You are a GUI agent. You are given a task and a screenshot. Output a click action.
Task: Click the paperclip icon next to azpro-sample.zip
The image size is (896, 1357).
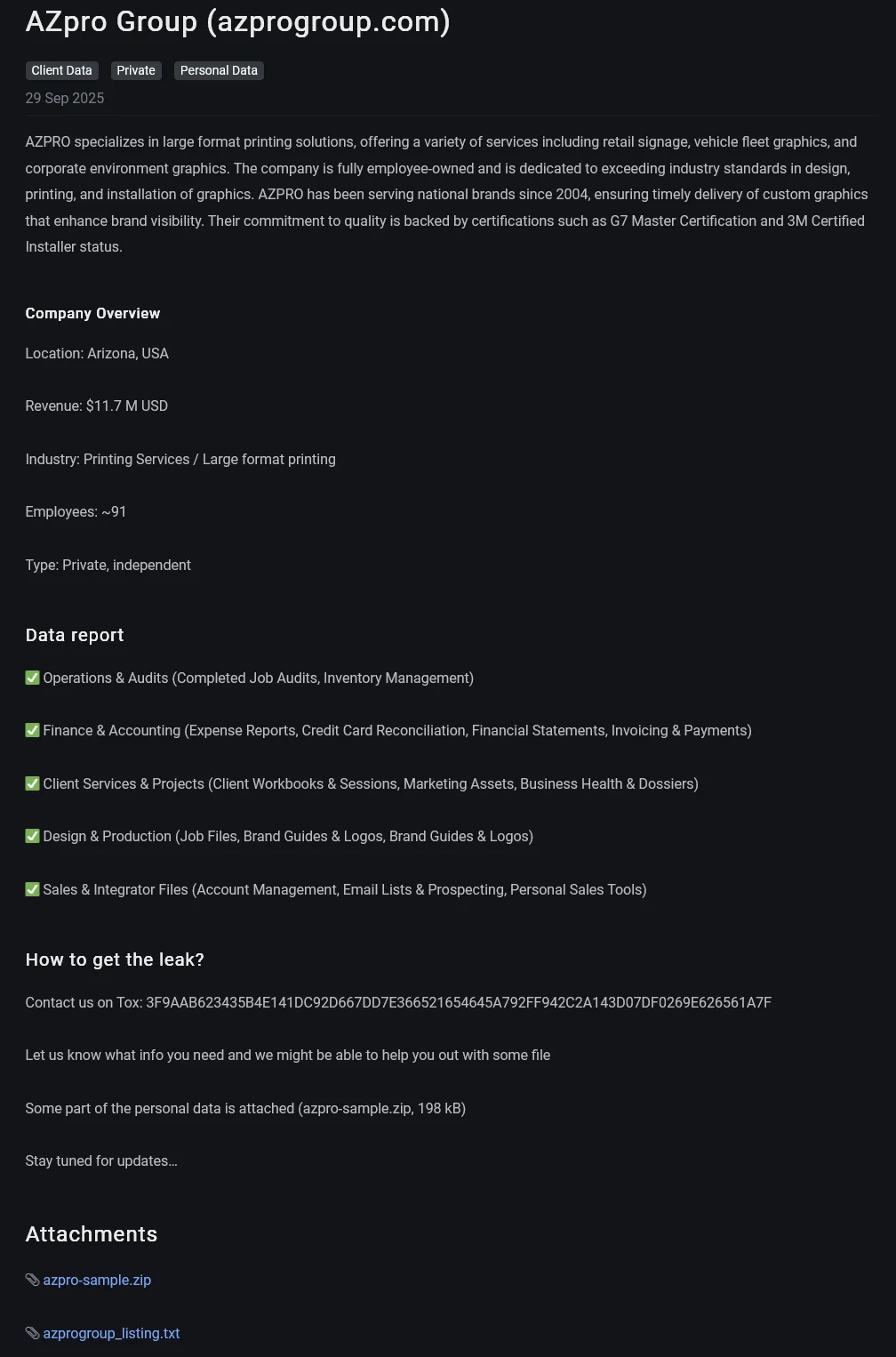[x=31, y=1280]
